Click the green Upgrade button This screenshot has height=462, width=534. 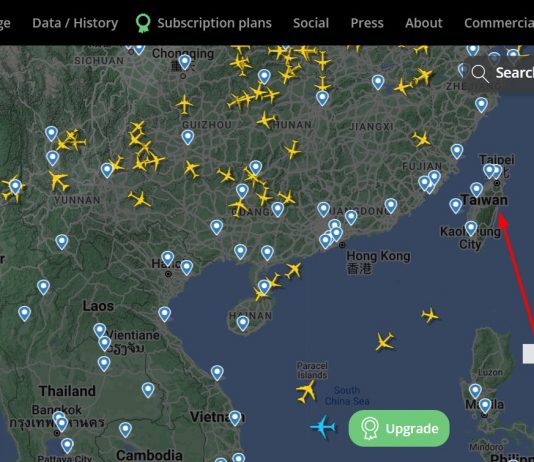(399, 428)
